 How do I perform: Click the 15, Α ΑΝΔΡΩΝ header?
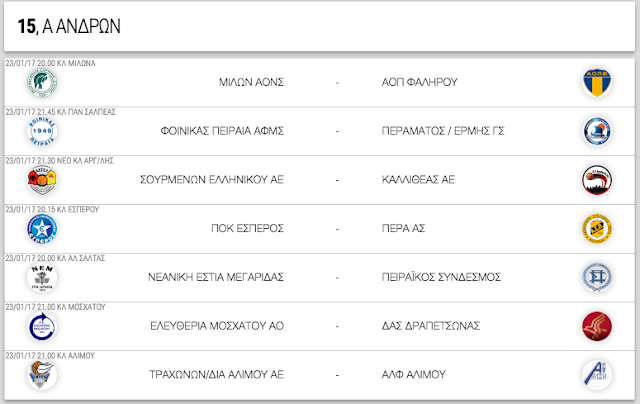point(69,27)
